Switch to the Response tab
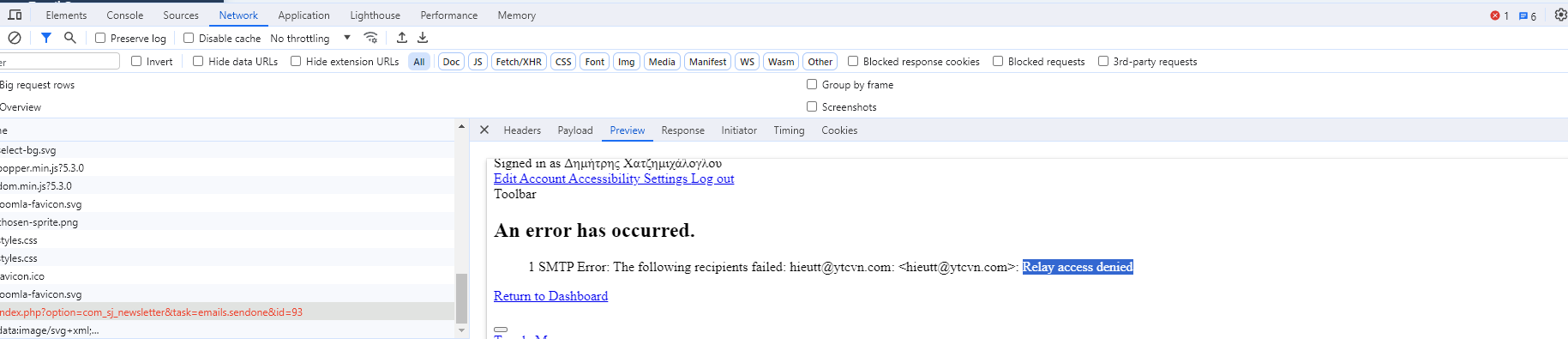Viewport: 1568px width, 339px height. click(x=682, y=130)
